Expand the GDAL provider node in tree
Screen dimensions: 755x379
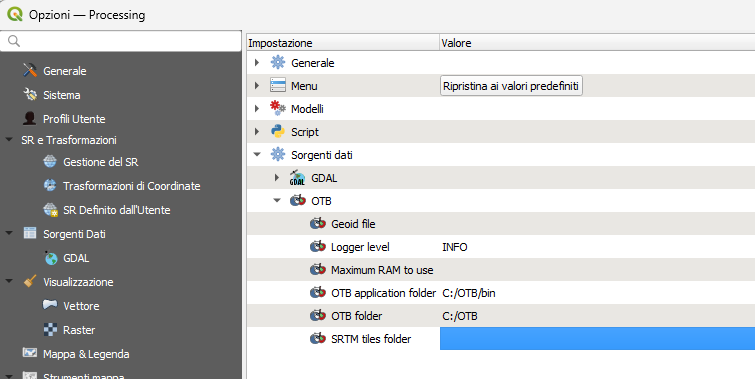click(x=277, y=178)
